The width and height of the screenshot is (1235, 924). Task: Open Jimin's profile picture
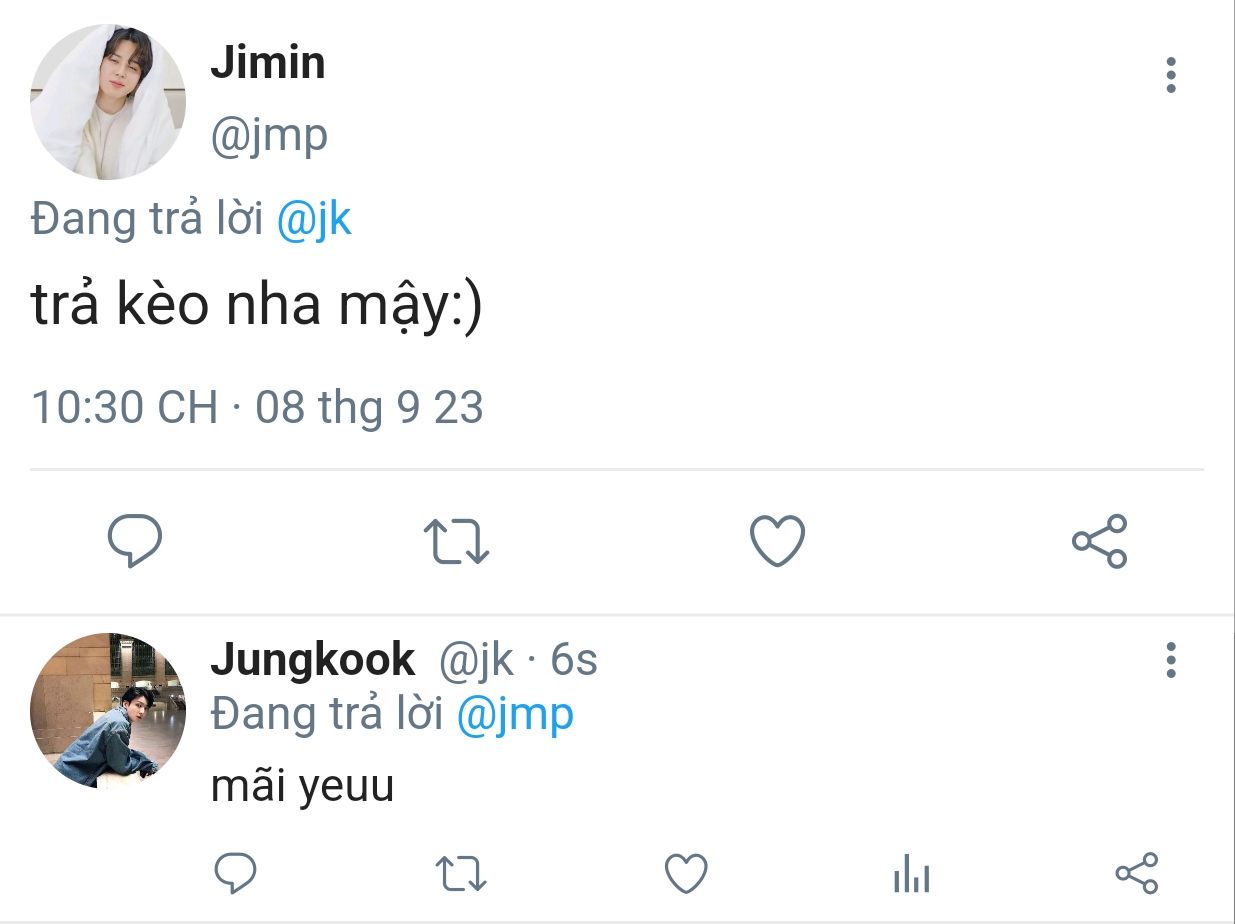click(x=108, y=102)
